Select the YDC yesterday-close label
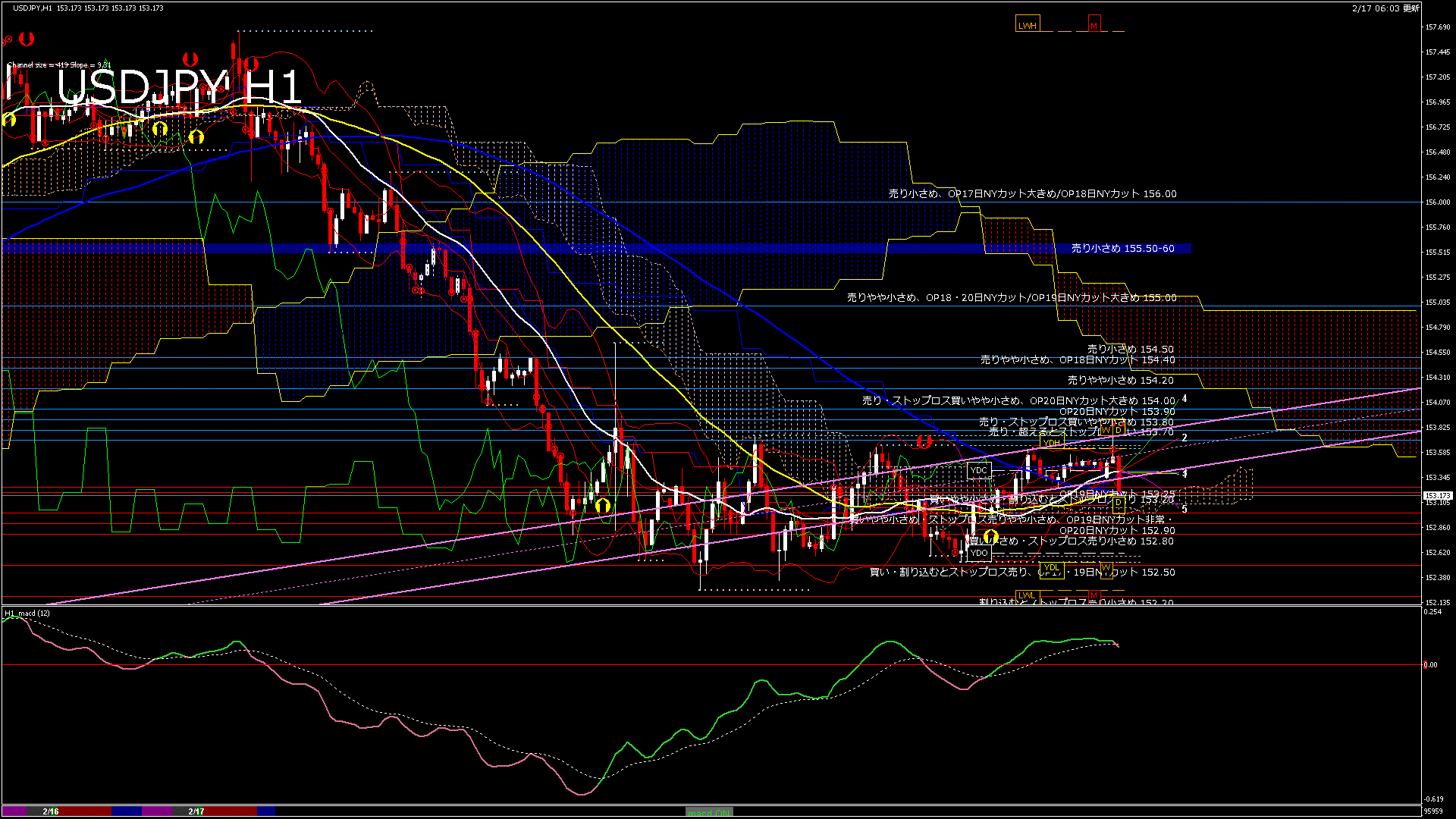The image size is (1456, 819). pyautogui.click(x=979, y=470)
